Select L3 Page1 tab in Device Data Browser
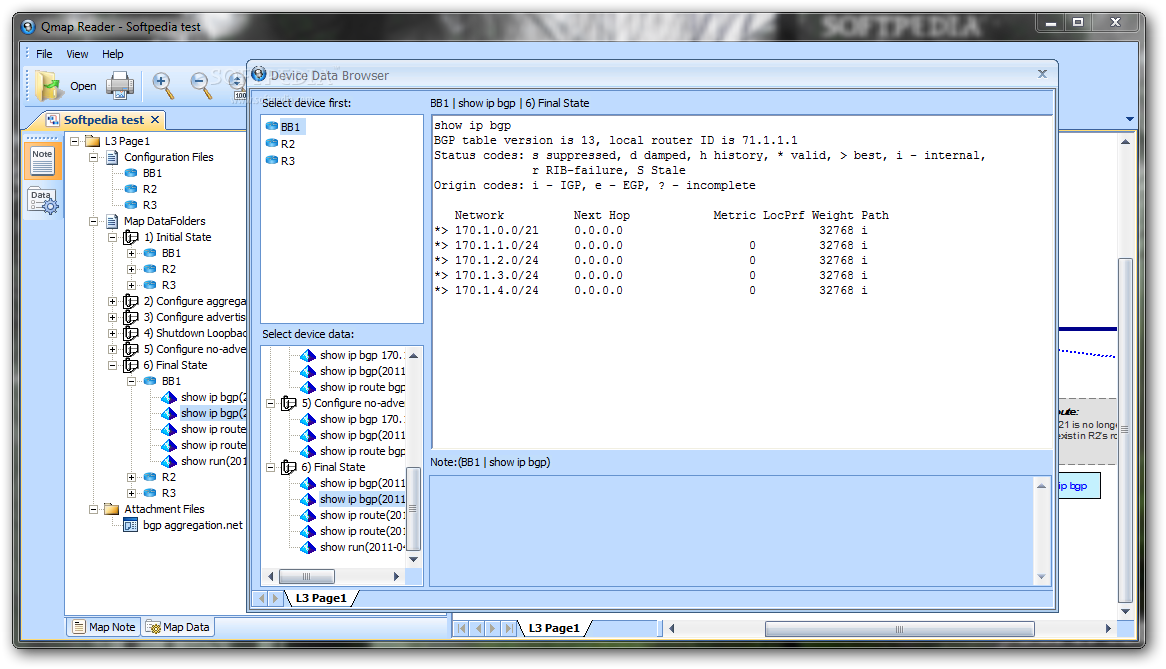1166x669 pixels. click(321, 598)
